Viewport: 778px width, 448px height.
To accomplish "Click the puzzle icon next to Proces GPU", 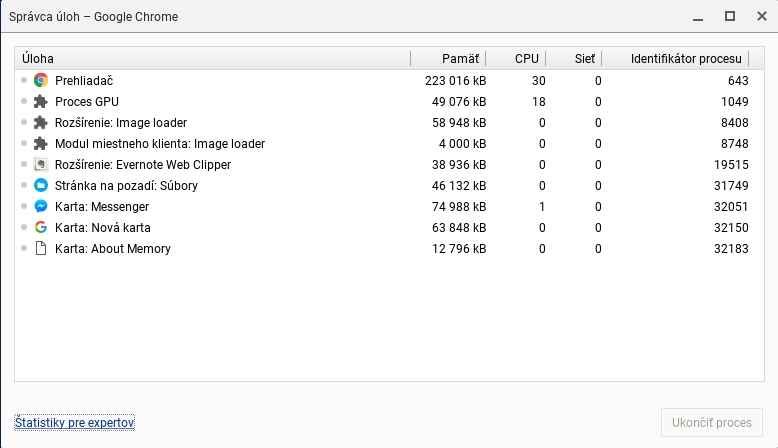I will click(x=41, y=102).
